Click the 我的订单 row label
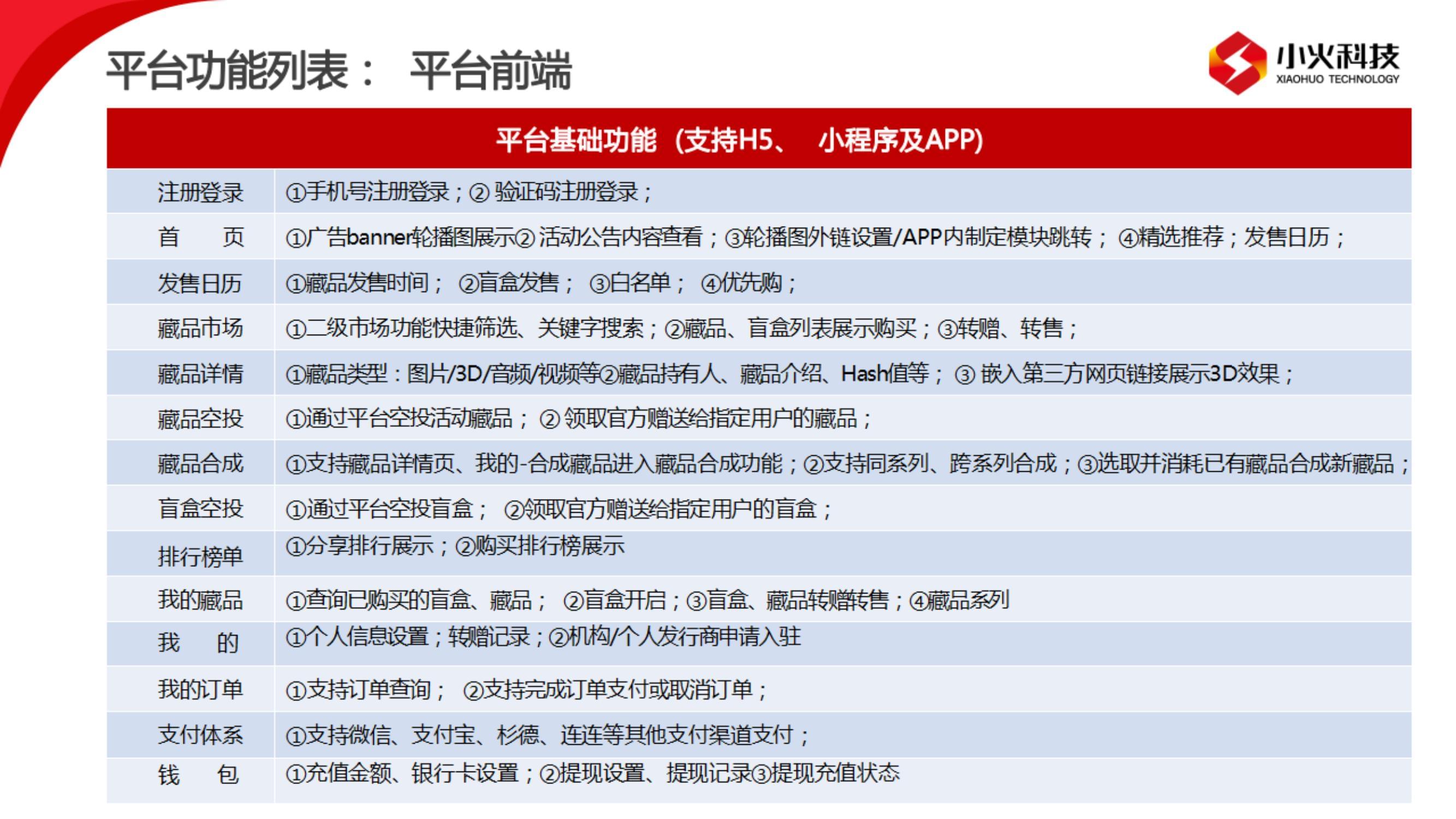 200,690
